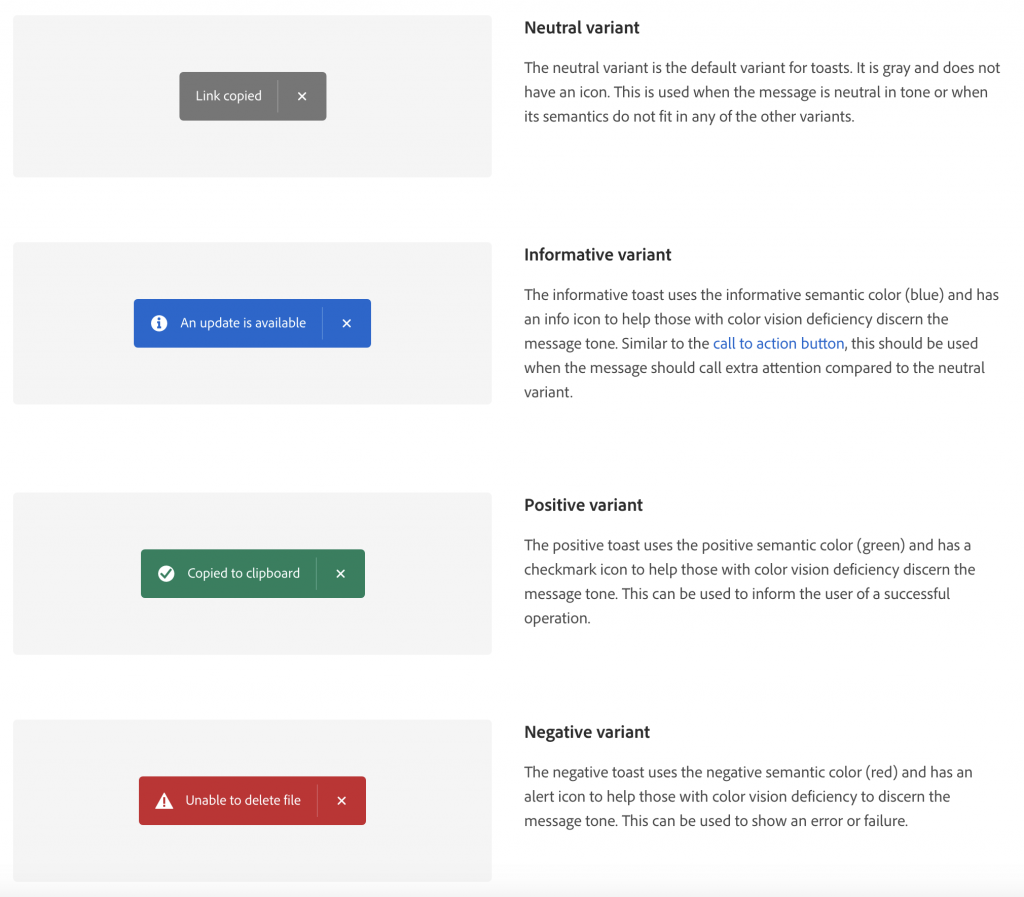Select the "Informative variant" heading

click(x=597, y=255)
